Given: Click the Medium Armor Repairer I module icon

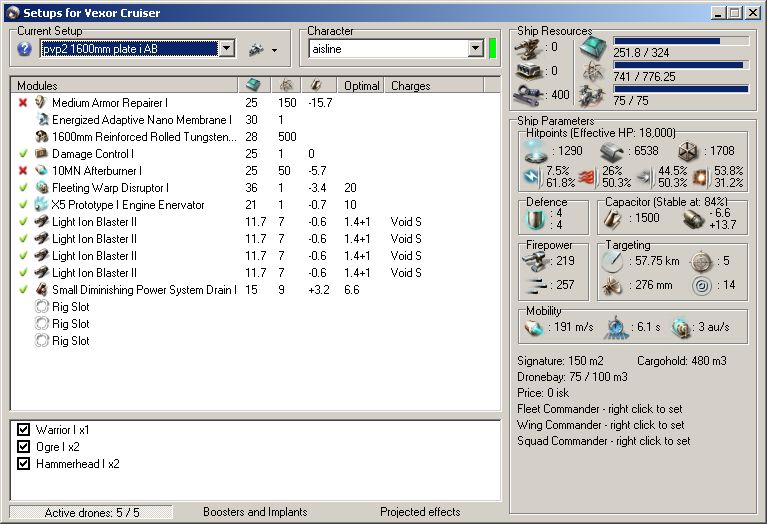Looking at the screenshot, I should [41, 102].
